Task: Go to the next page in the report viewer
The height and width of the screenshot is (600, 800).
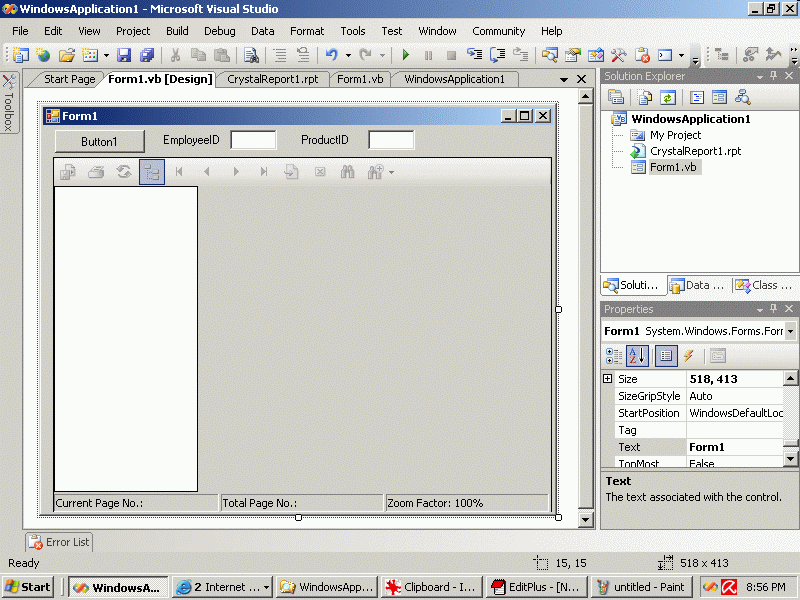Action: pyautogui.click(x=236, y=172)
